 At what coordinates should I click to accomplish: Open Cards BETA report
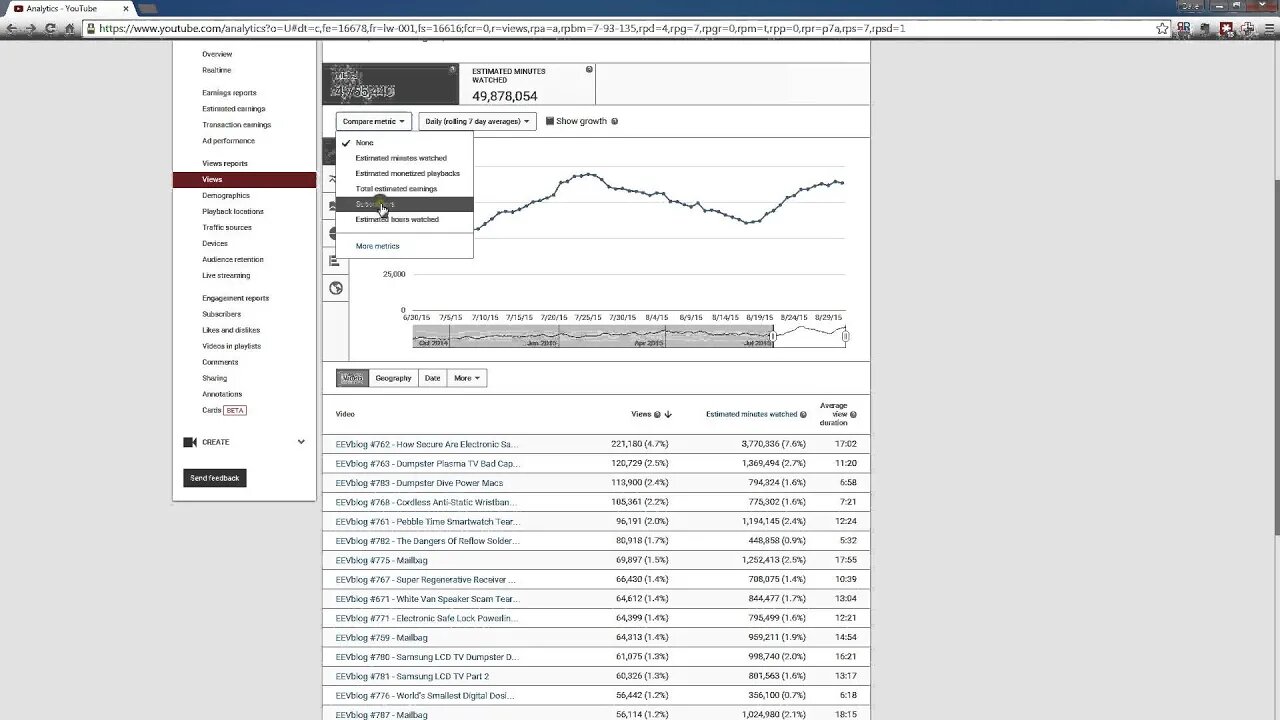pos(223,410)
